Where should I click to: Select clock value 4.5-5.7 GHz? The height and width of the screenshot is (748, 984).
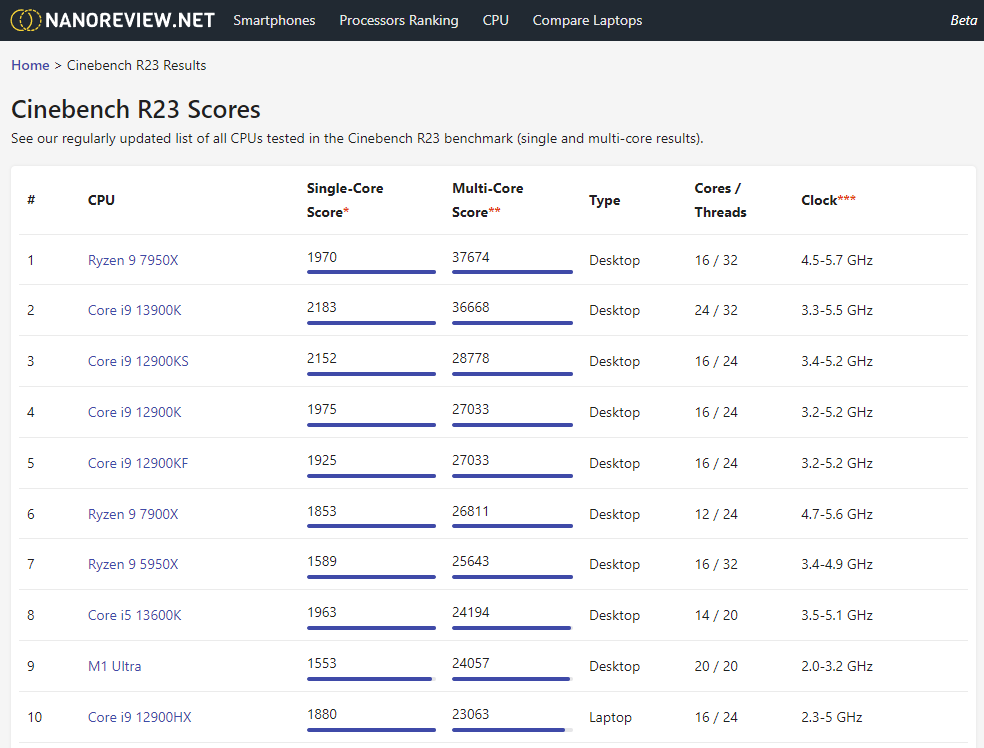coord(837,260)
